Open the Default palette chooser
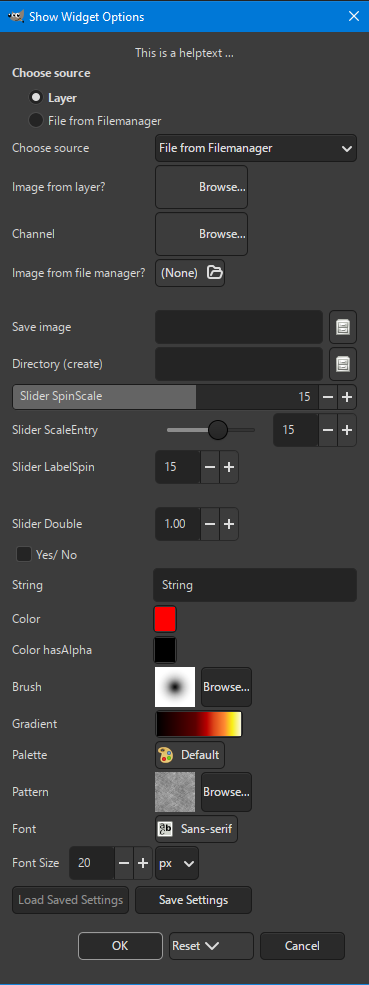This screenshot has width=369, height=985. [190, 754]
